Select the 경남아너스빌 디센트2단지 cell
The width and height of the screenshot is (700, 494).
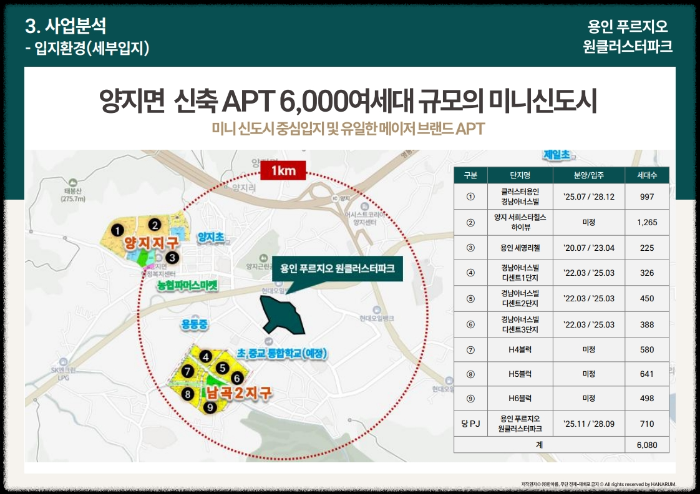point(520,299)
